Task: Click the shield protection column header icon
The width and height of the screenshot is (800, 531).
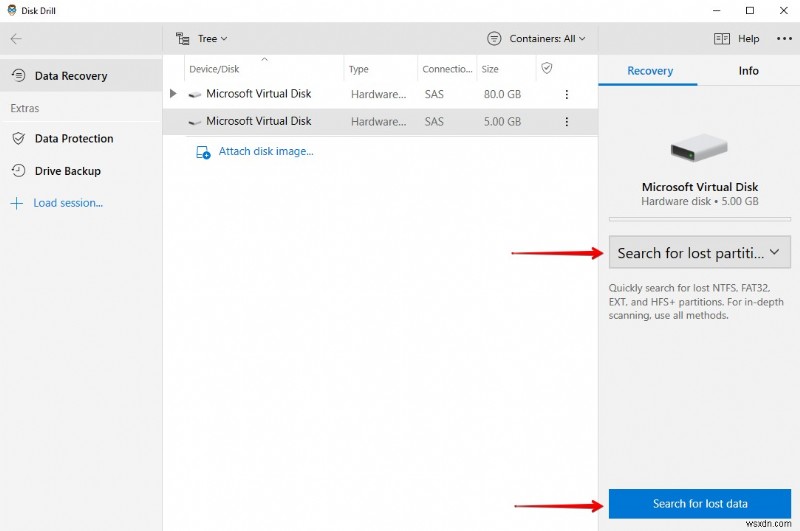Action: click(x=546, y=69)
